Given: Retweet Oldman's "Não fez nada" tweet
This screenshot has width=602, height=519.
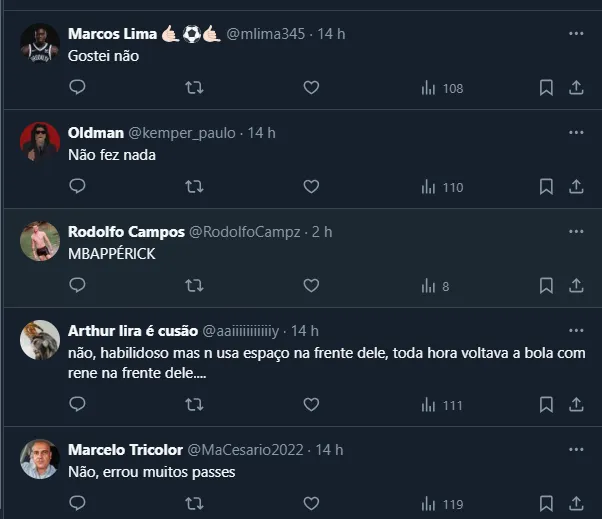Looking at the screenshot, I should [195, 186].
